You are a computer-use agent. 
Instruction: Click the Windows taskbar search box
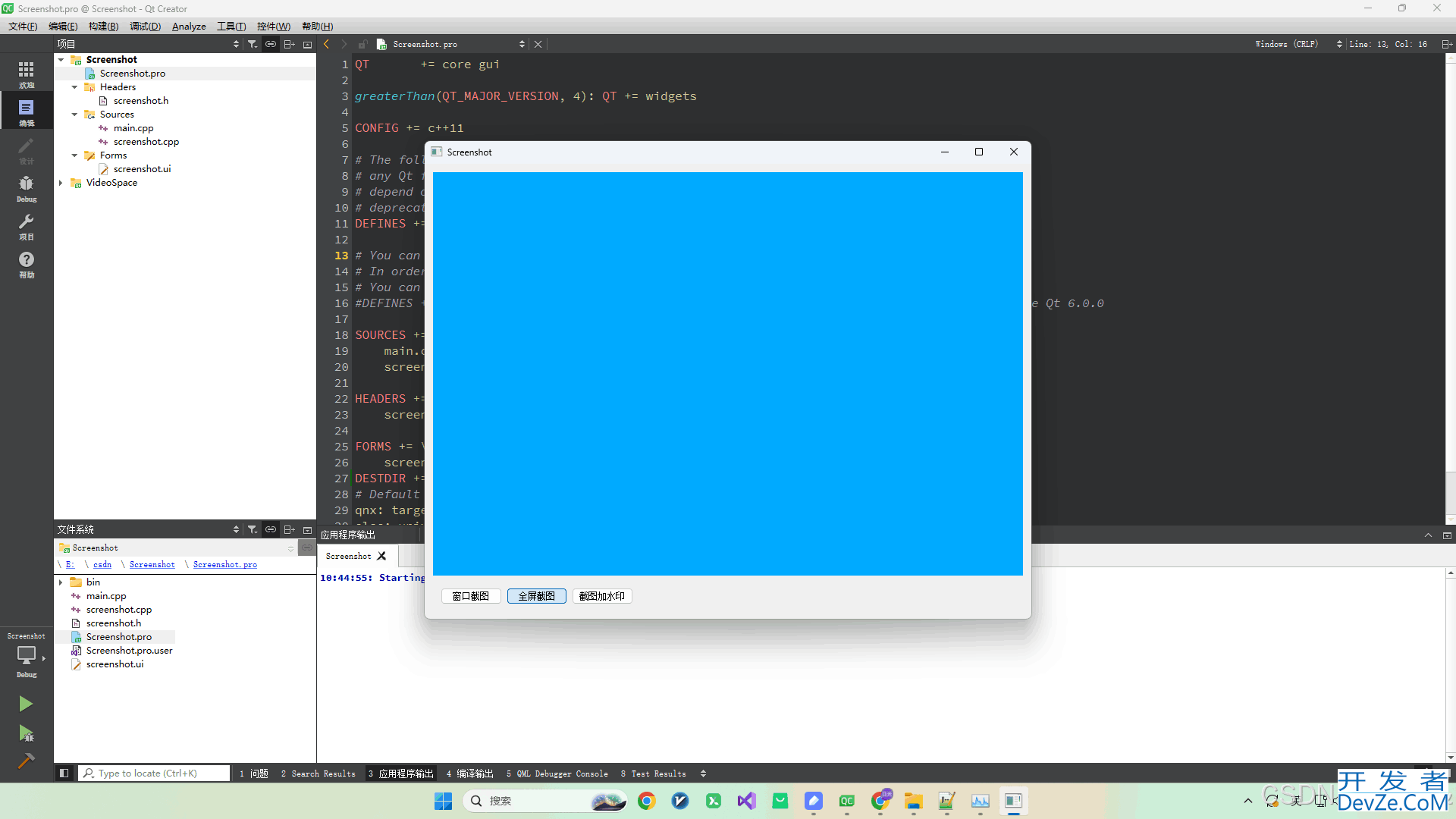[544, 801]
